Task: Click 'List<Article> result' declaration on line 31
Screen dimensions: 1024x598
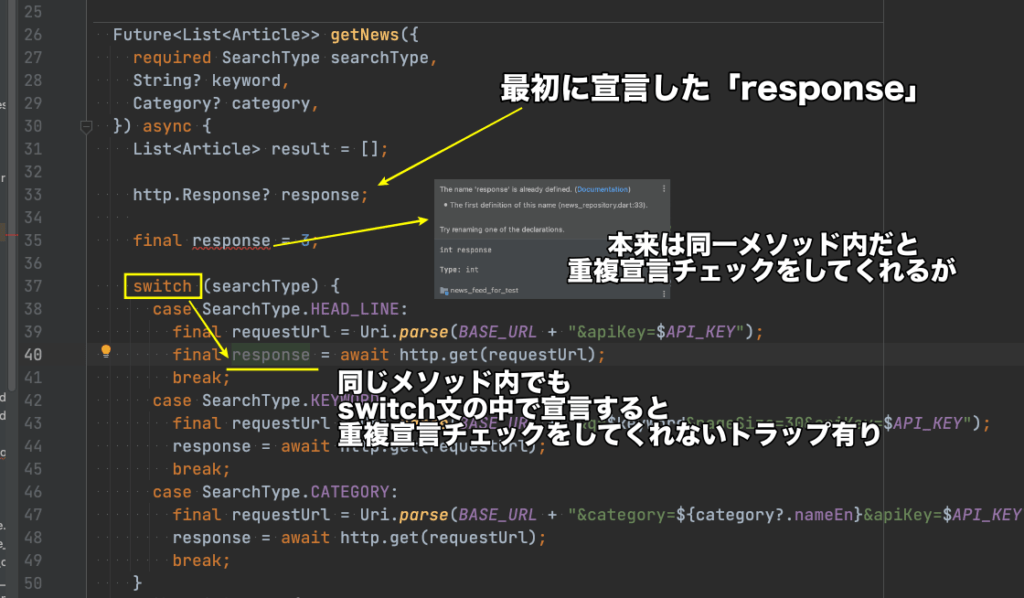Action: point(231,149)
